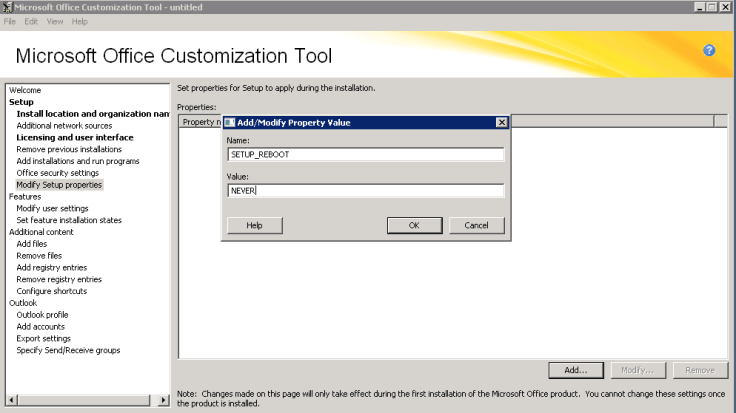736x413 pixels.
Task: Click the Add... button below properties list
Action: [x=575, y=370]
